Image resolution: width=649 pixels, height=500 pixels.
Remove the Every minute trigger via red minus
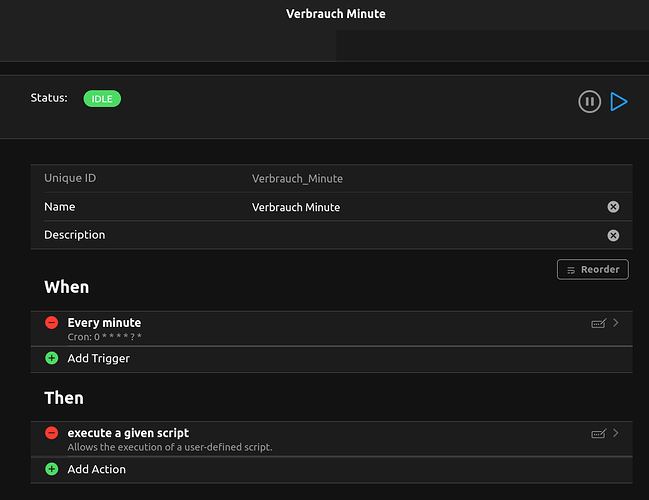coord(51,323)
